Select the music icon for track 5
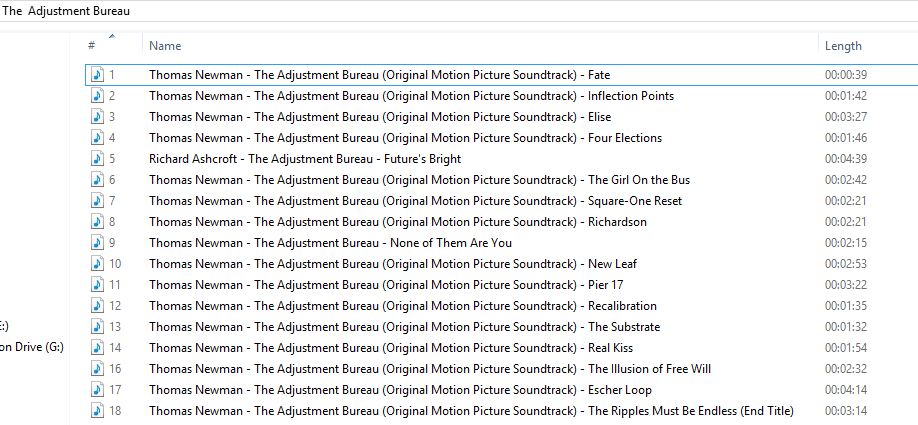Screen dimensions: 918x425 [x=97, y=159]
